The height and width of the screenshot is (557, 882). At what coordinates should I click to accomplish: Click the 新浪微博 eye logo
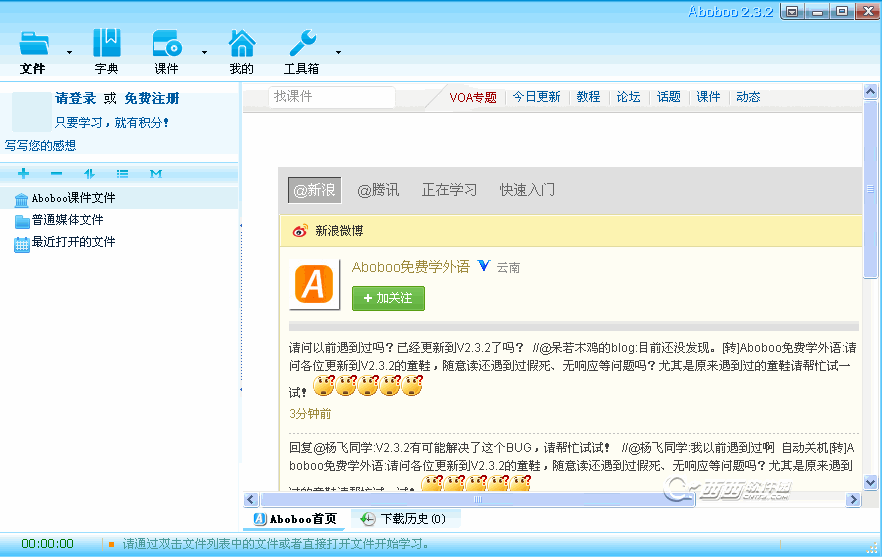pyautogui.click(x=300, y=231)
